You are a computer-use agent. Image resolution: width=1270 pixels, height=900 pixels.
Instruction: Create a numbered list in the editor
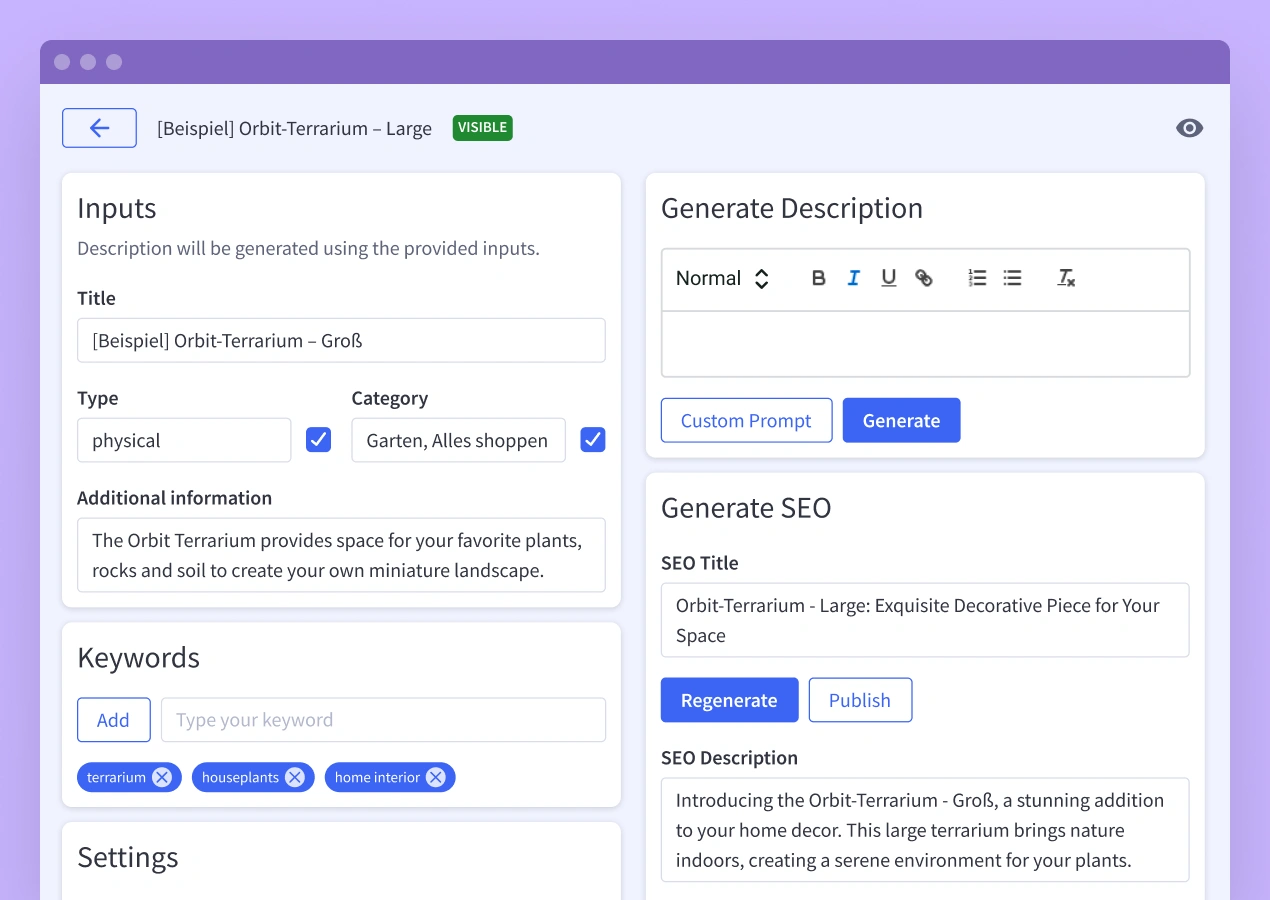(977, 278)
